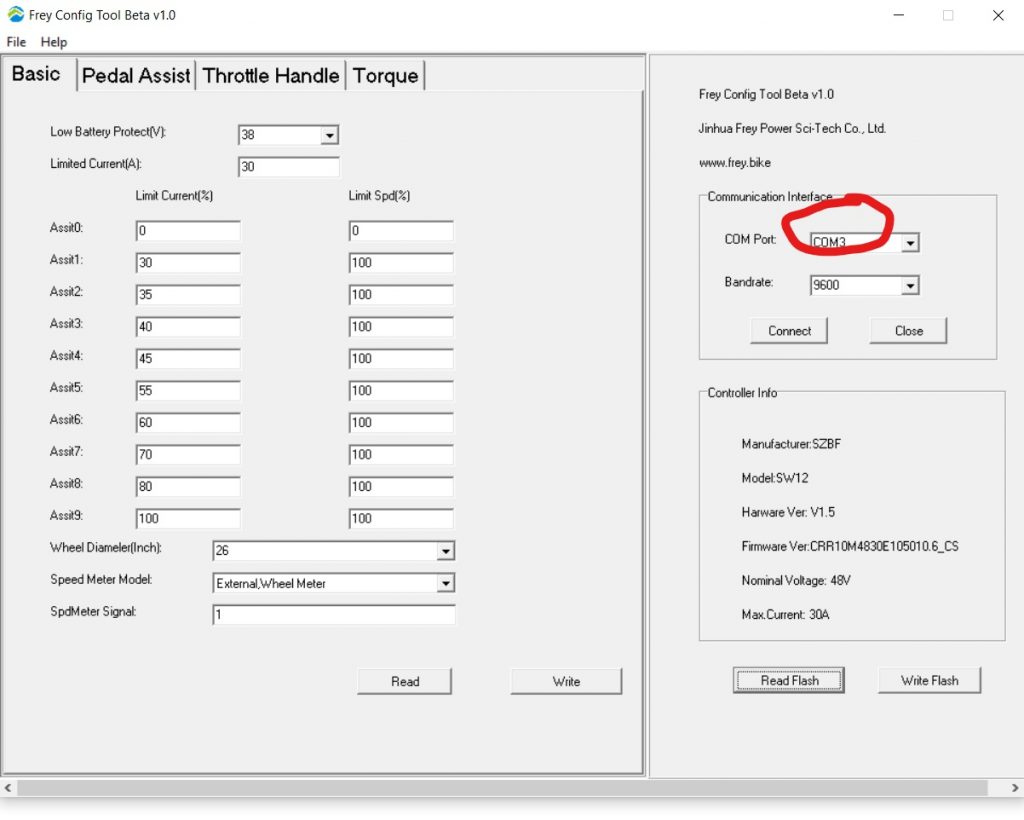Switch to the Pedal Assist tab

point(136,76)
